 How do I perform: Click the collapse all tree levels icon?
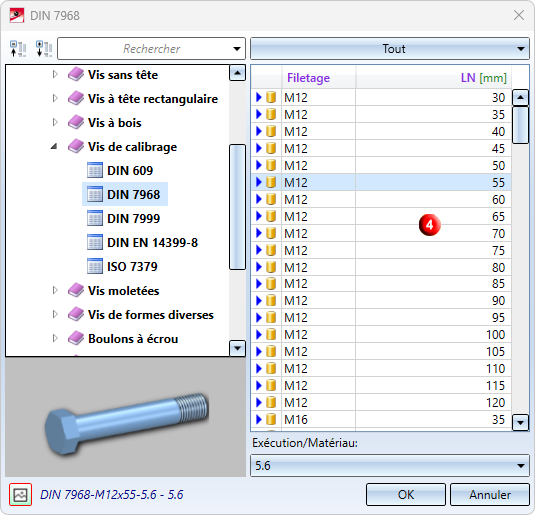point(18,48)
